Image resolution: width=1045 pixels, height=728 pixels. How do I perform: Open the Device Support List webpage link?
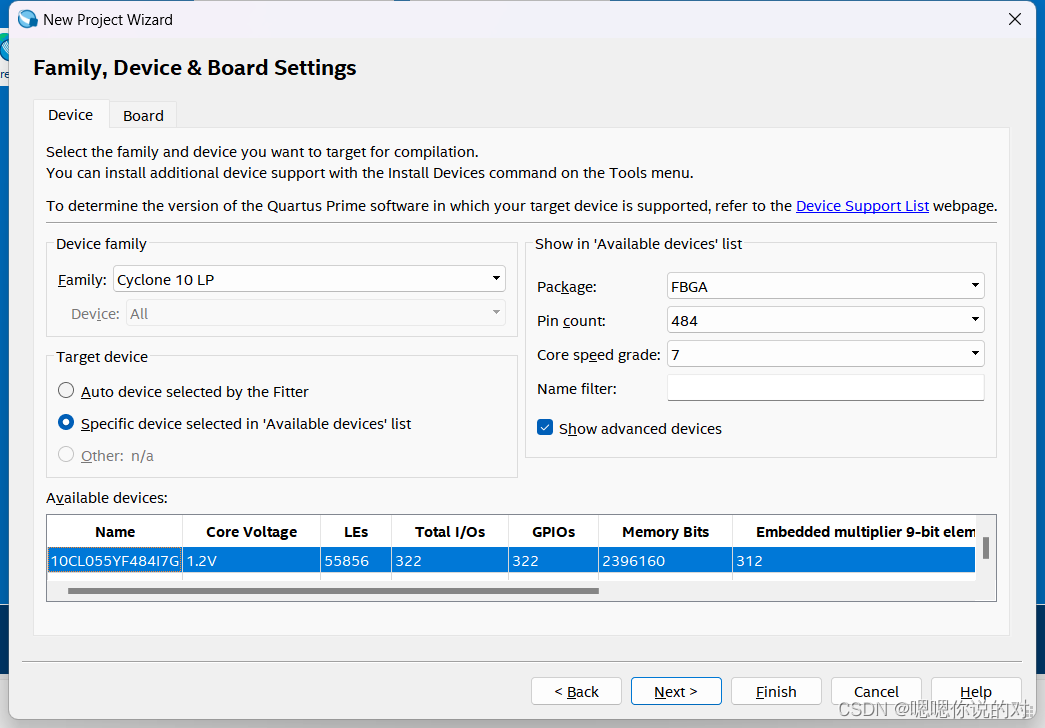click(862, 206)
